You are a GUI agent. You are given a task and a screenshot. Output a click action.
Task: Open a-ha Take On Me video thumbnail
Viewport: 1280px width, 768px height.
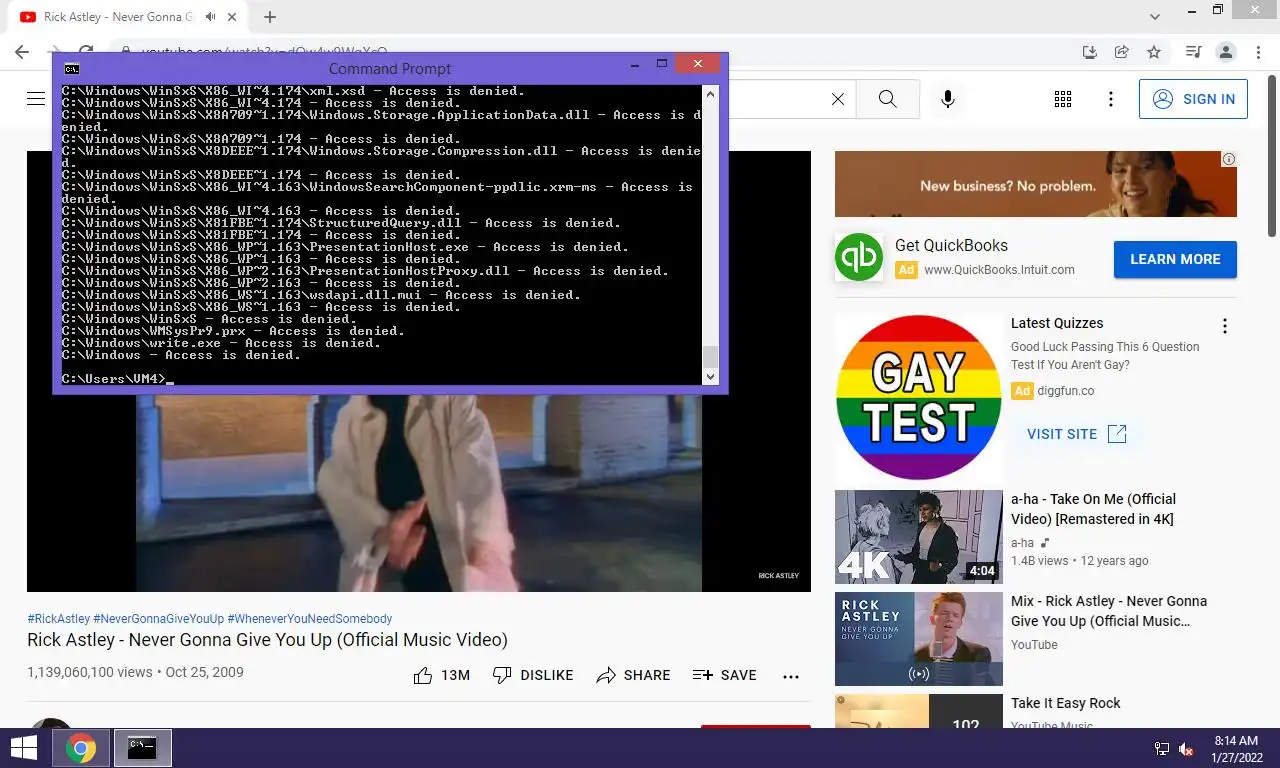coord(918,537)
